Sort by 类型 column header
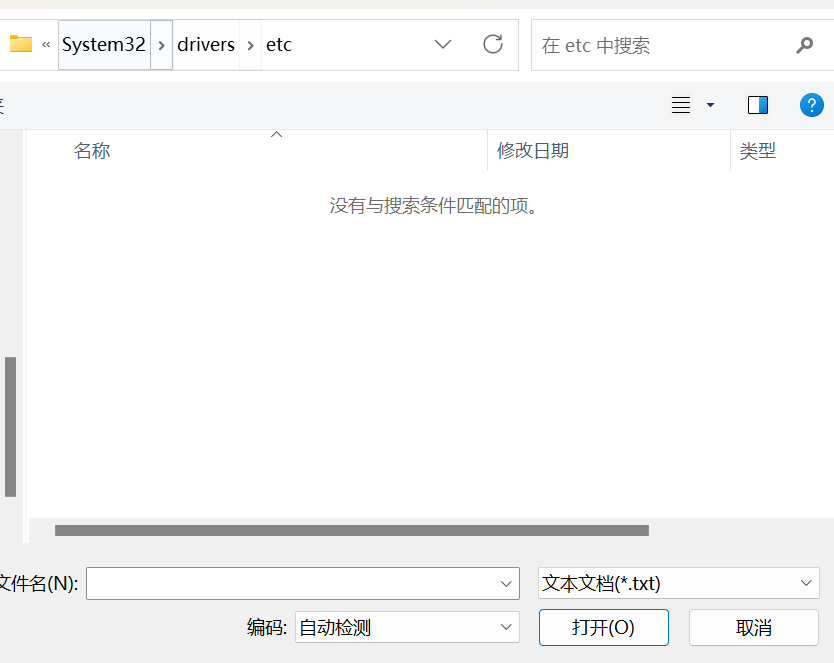Screen dimensions: 834x663 pos(757,151)
